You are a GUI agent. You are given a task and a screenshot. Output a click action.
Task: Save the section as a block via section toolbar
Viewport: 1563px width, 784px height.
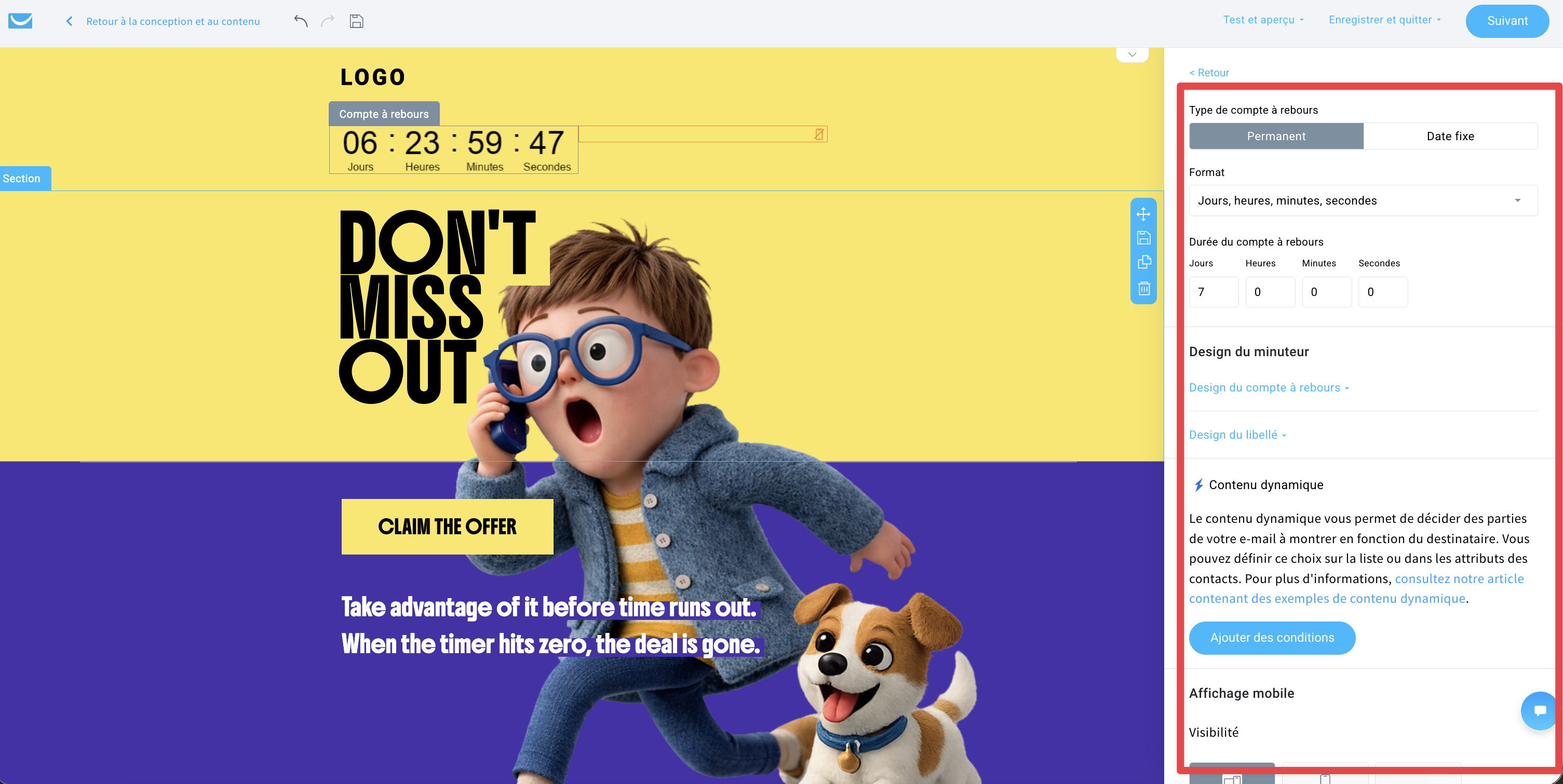tap(1143, 238)
